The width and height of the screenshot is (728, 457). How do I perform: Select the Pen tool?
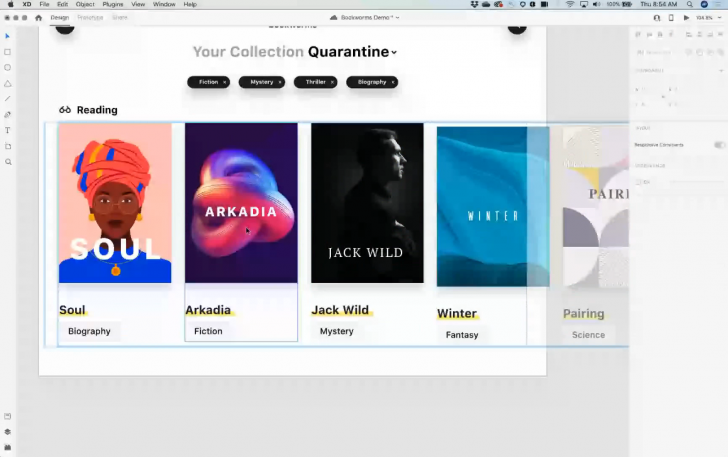pyautogui.click(x=7, y=115)
